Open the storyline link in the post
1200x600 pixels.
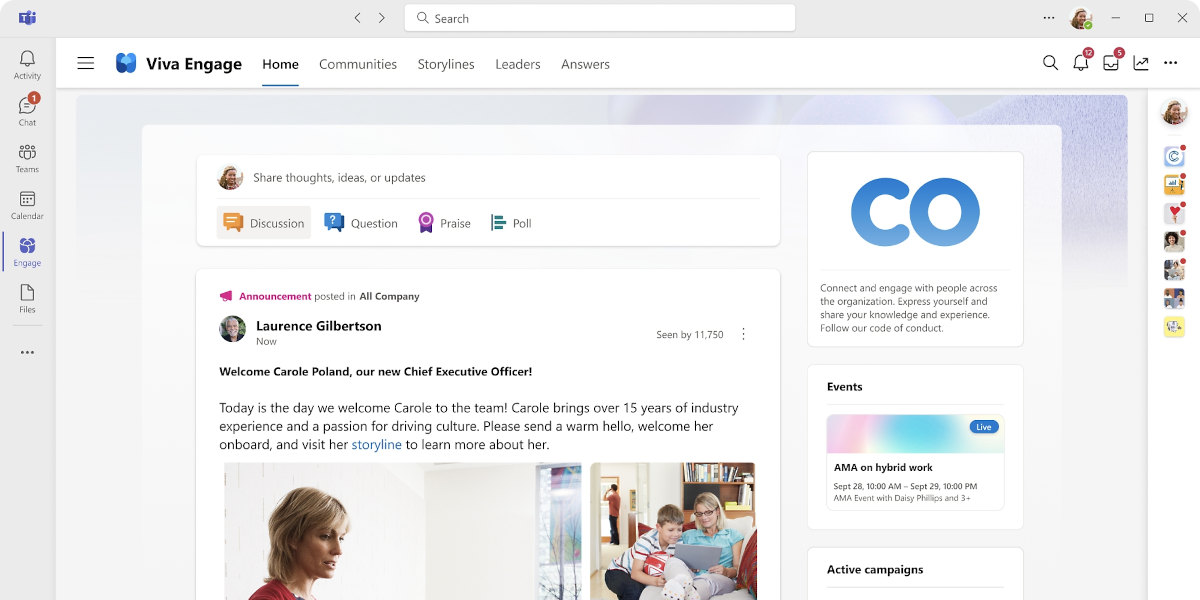pos(377,444)
